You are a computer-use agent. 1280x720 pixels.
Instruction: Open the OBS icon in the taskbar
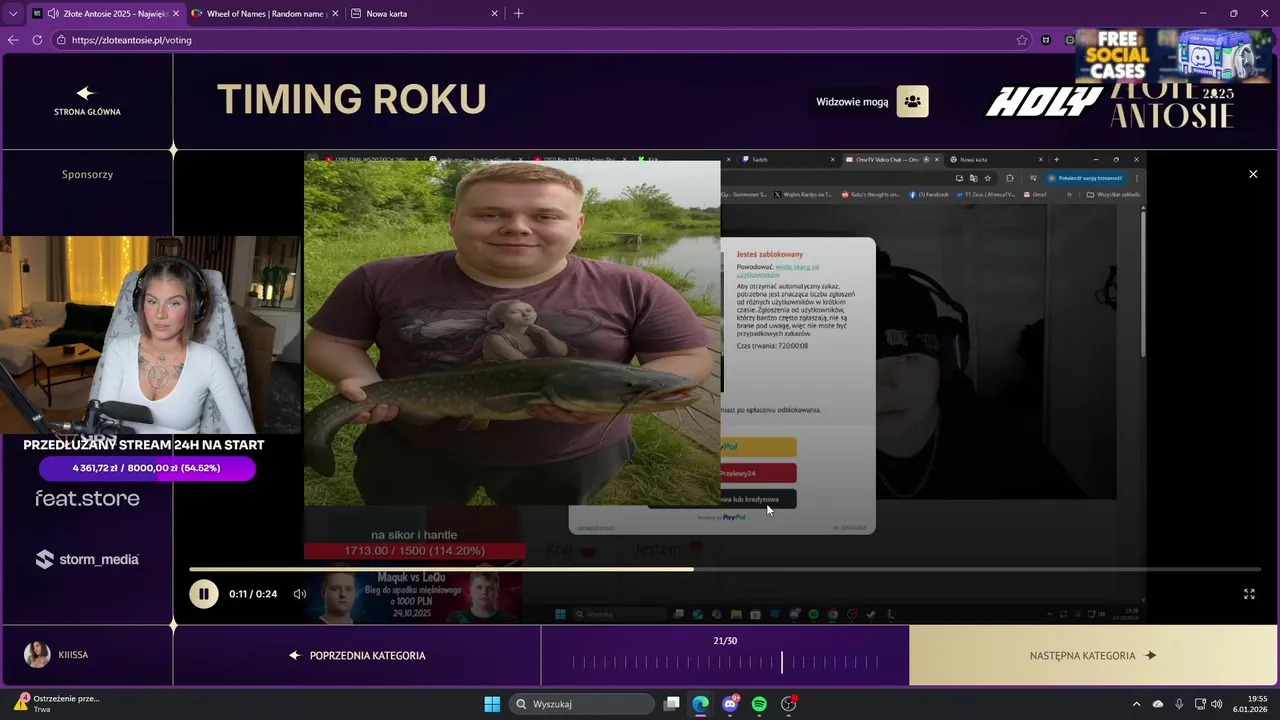pos(788,704)
